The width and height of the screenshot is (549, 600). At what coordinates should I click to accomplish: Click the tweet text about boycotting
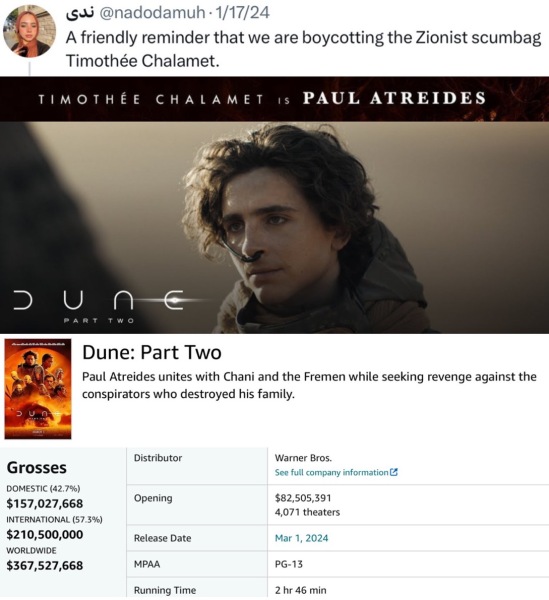tap(303, 49)
